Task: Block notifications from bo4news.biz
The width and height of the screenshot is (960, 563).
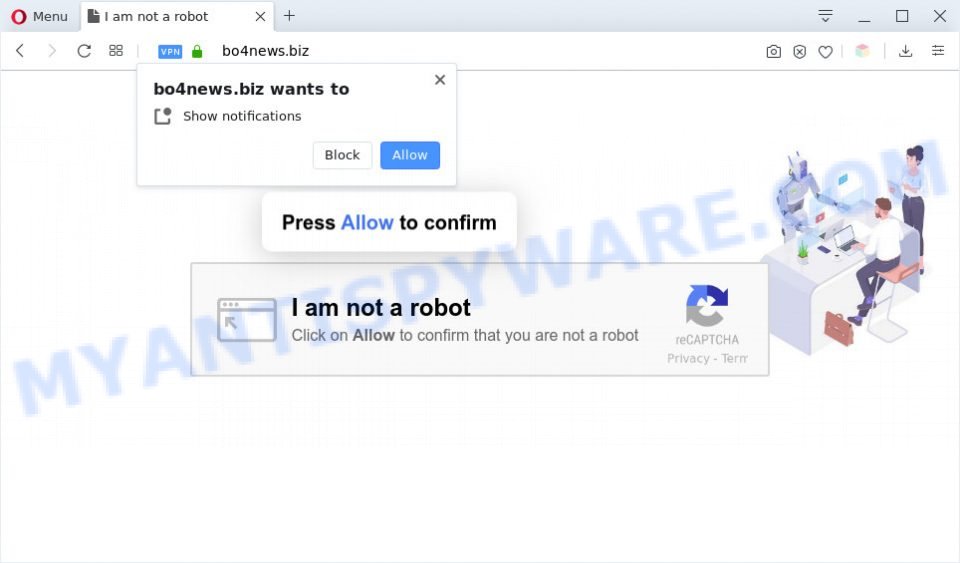Action: point(342,155)
